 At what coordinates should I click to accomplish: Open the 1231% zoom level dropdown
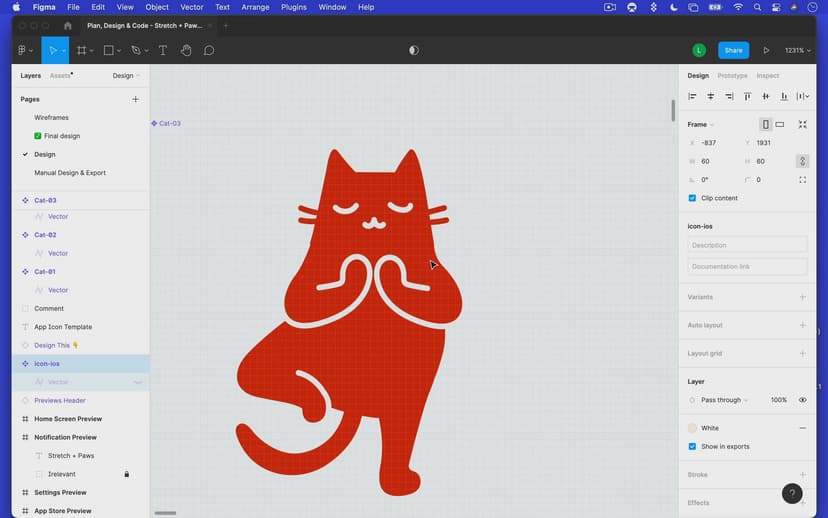798,50
